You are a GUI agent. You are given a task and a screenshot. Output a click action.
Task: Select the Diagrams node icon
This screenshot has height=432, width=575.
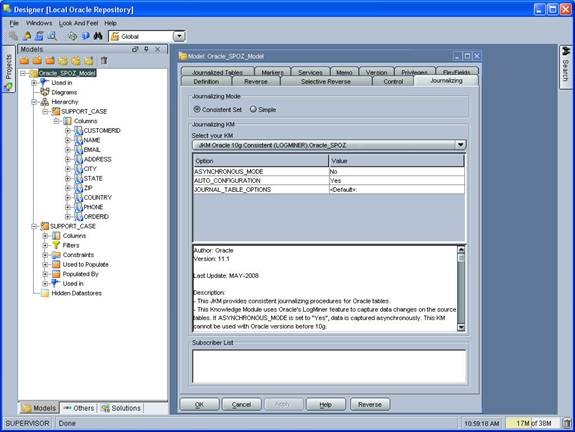45,92
